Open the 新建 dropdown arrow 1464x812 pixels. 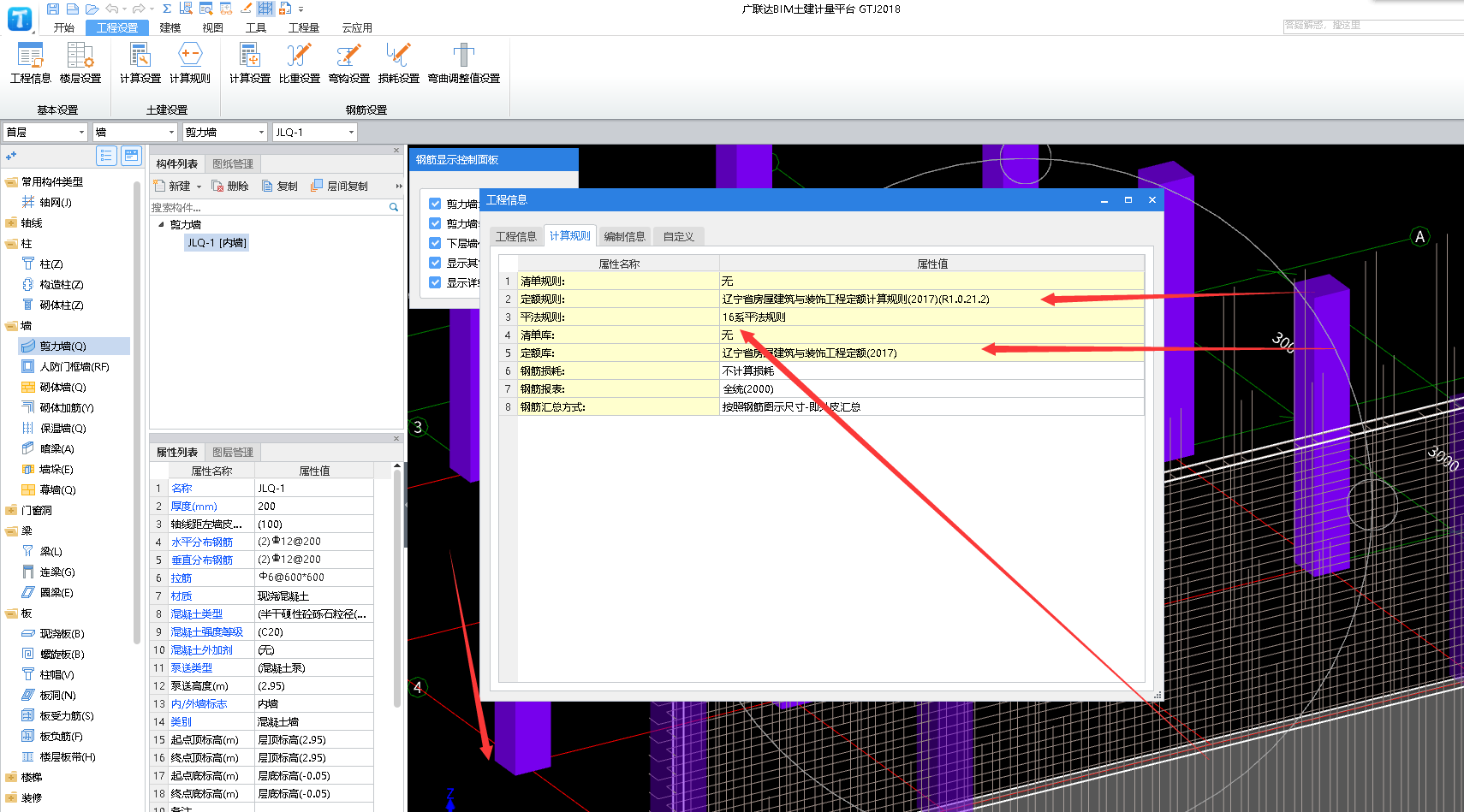(199, 187)
